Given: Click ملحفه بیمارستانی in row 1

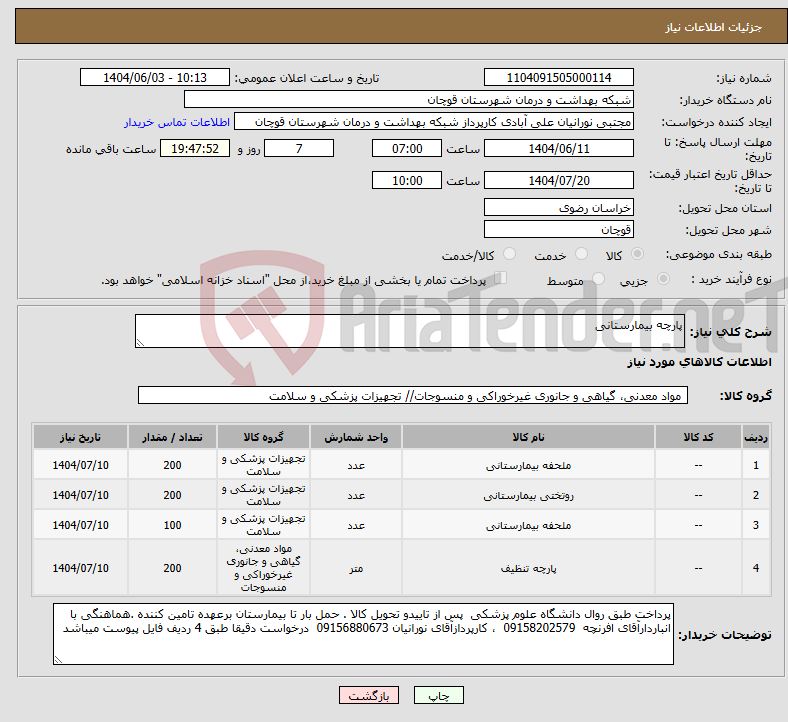Looking at the screenshot, I should (528, 466).
